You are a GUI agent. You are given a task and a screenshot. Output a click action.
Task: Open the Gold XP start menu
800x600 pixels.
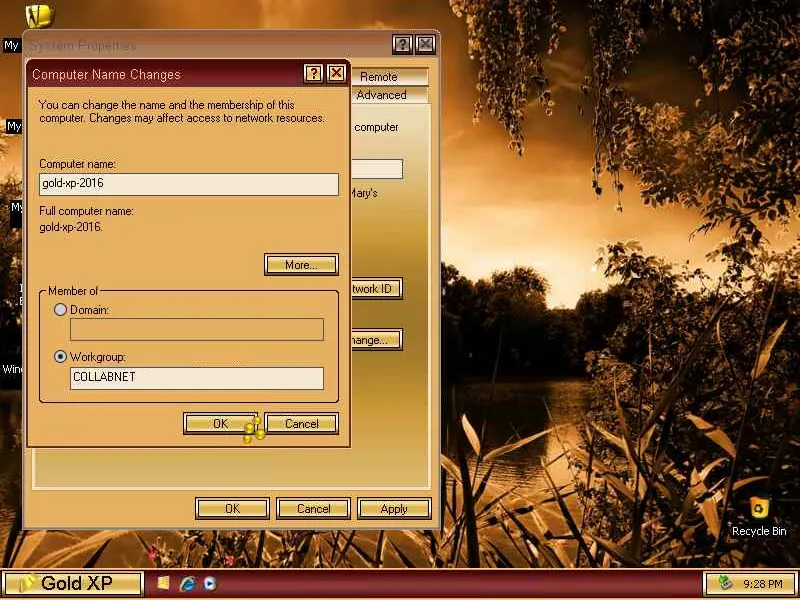[x=72, y=584]
